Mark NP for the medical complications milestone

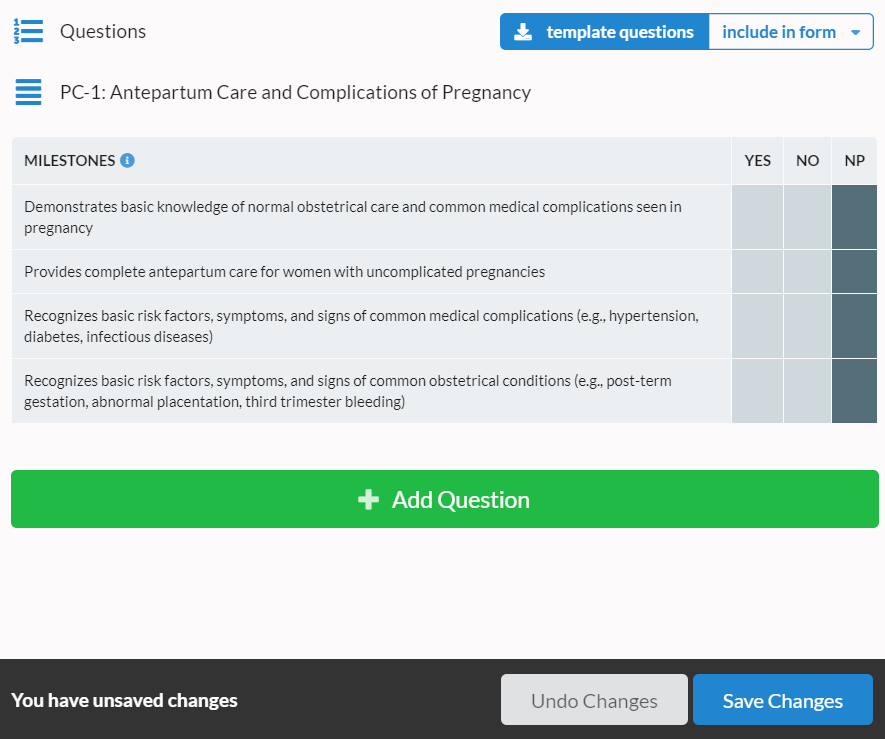(854, 325)
